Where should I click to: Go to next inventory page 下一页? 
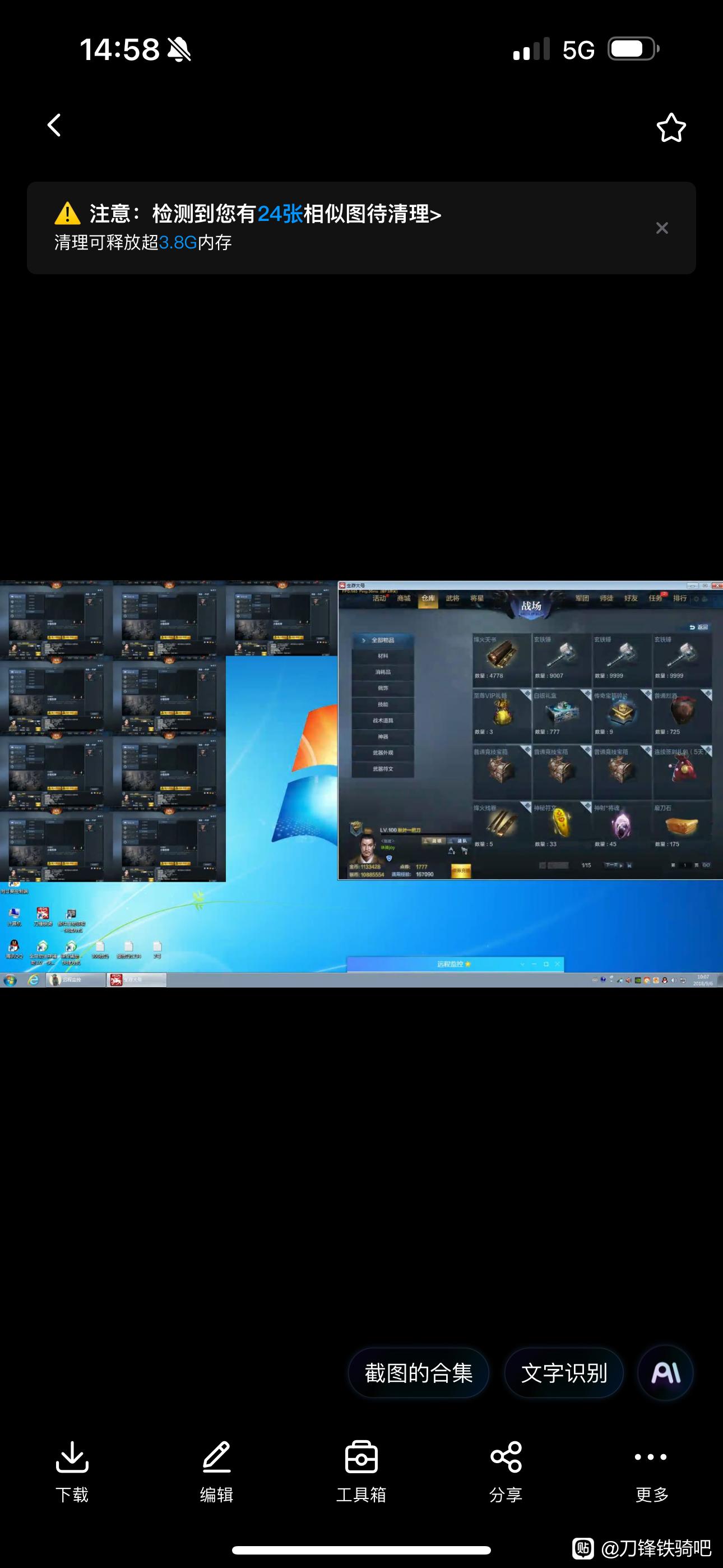[615, 865]
